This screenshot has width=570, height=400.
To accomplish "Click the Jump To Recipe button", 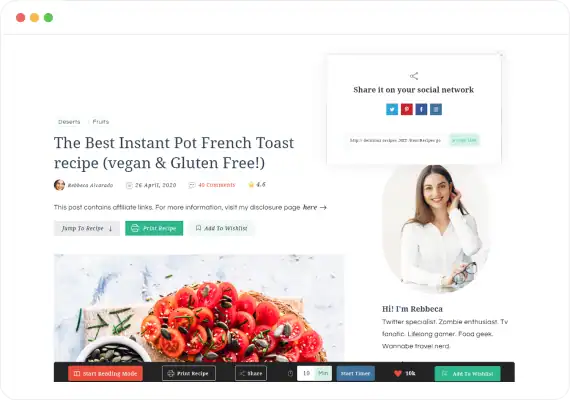I will [x=87, y=228].
